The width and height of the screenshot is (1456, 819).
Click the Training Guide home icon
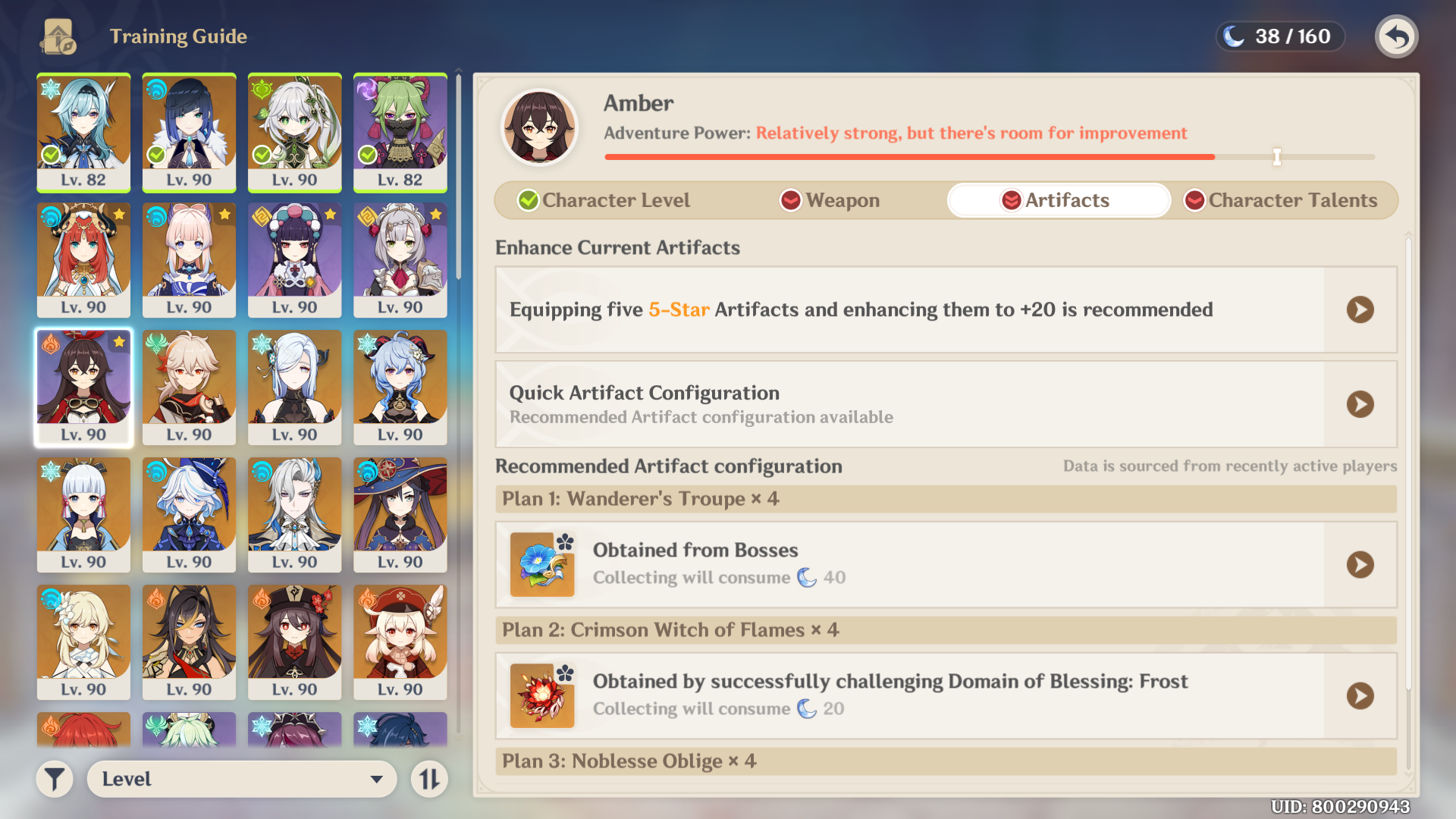tap(58, 36)
